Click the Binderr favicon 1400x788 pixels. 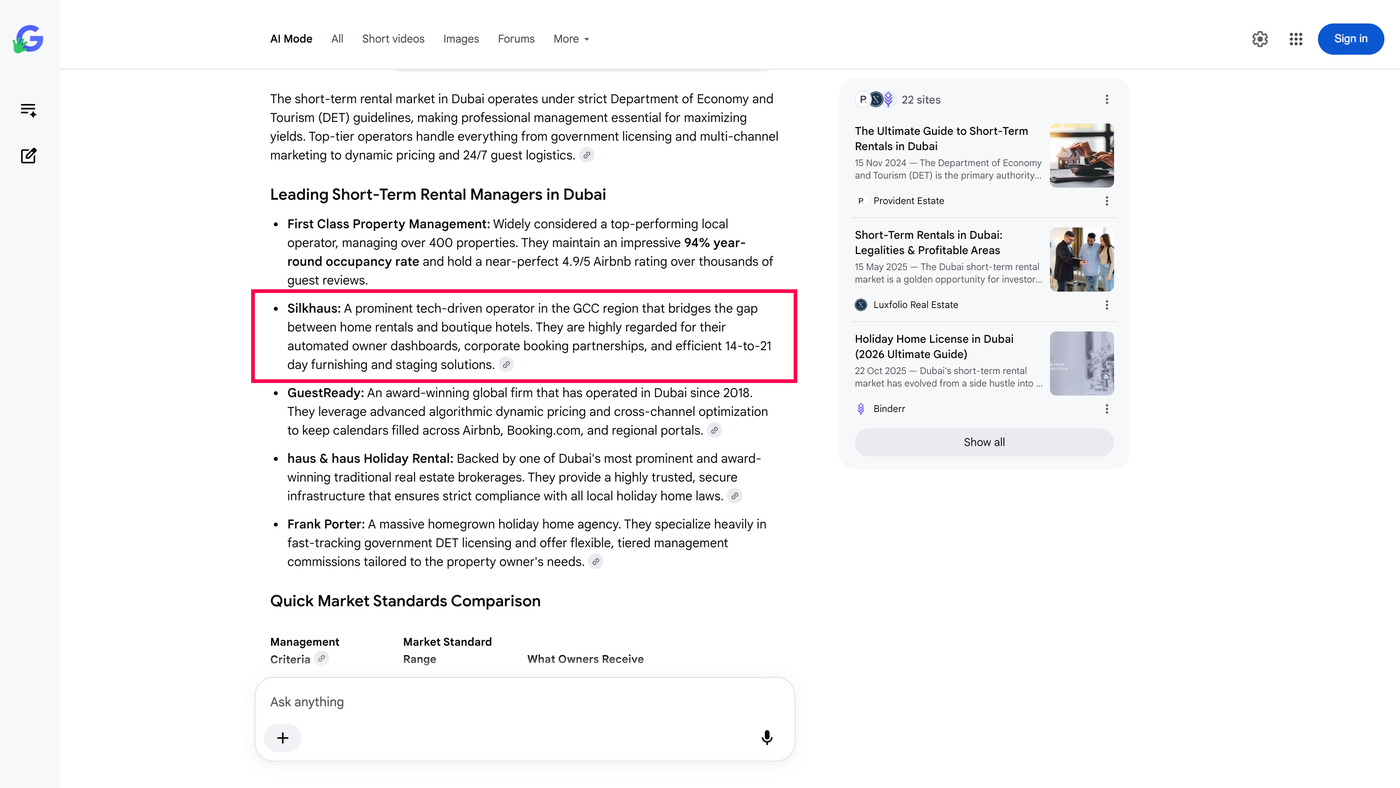pos(861,409)
